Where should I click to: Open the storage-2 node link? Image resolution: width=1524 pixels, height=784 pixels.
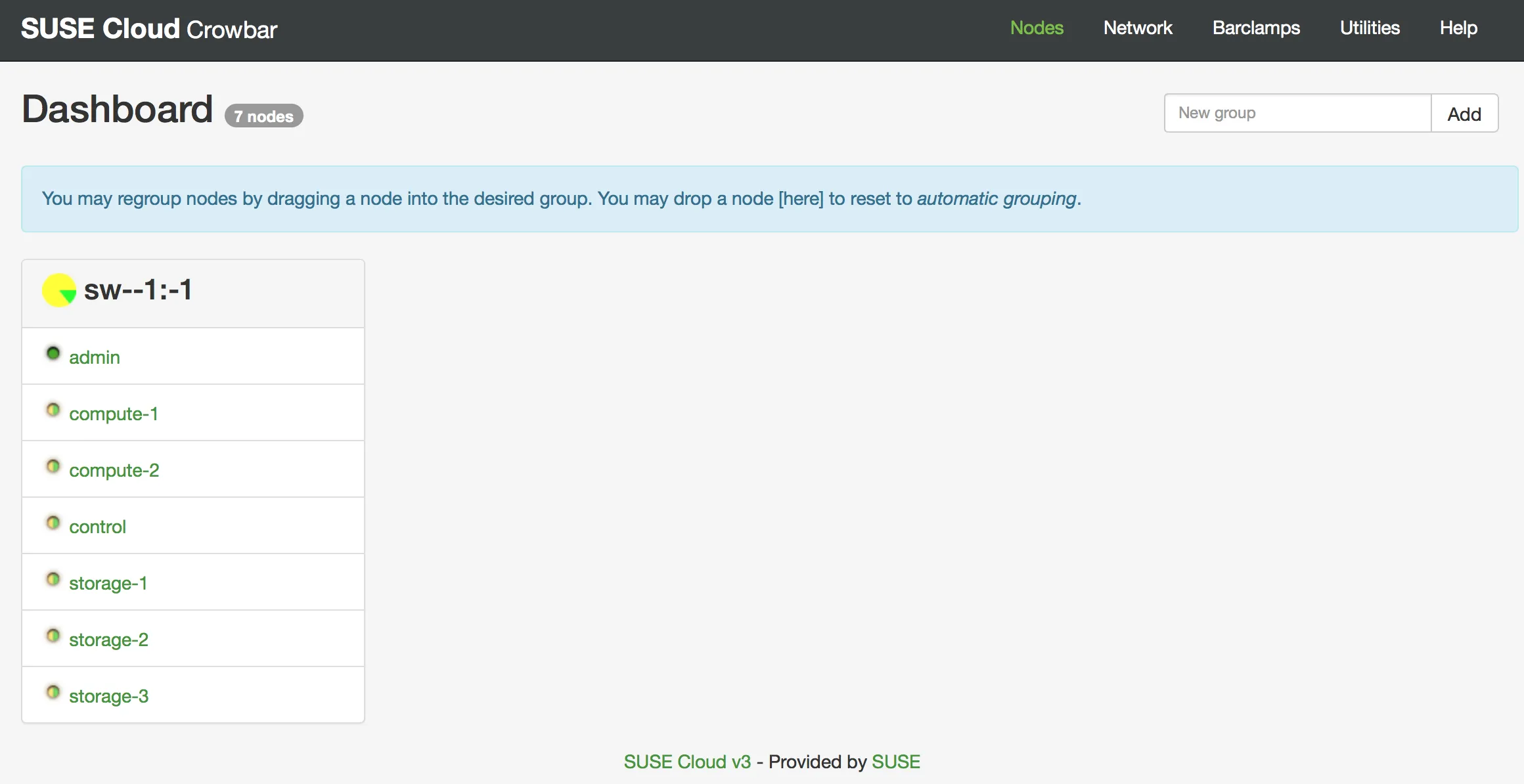tap(108, 640)
